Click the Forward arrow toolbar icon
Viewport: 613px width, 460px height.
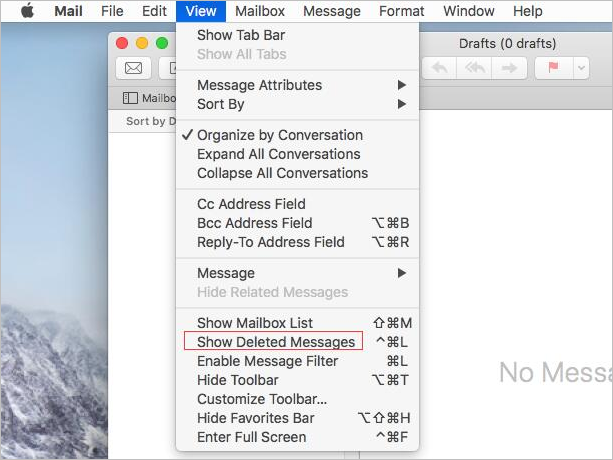coord(508,68)
